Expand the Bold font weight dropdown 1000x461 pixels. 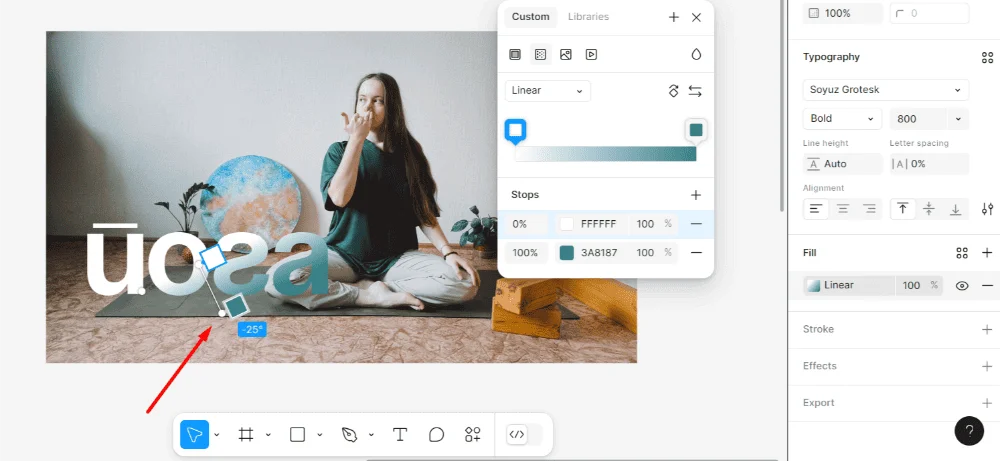pyautogui.click(x=841, y=119)
